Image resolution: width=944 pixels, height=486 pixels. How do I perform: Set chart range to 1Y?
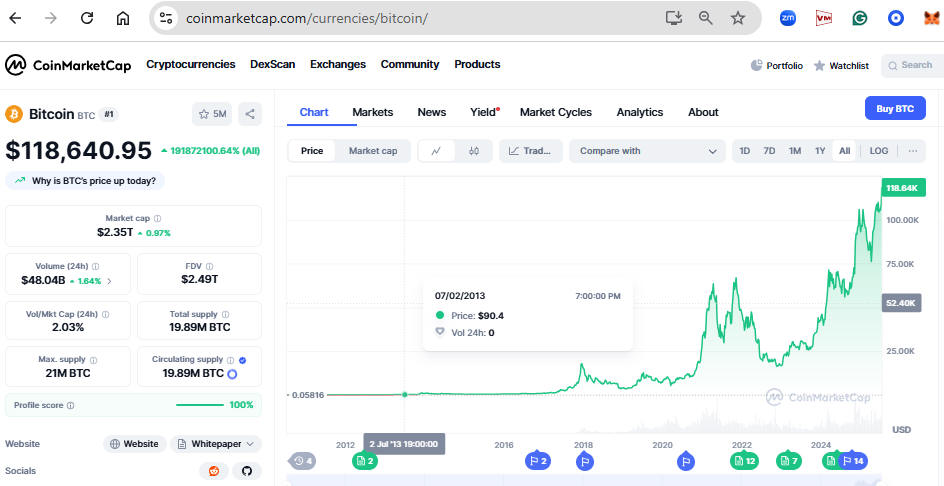tap(820, 151)
